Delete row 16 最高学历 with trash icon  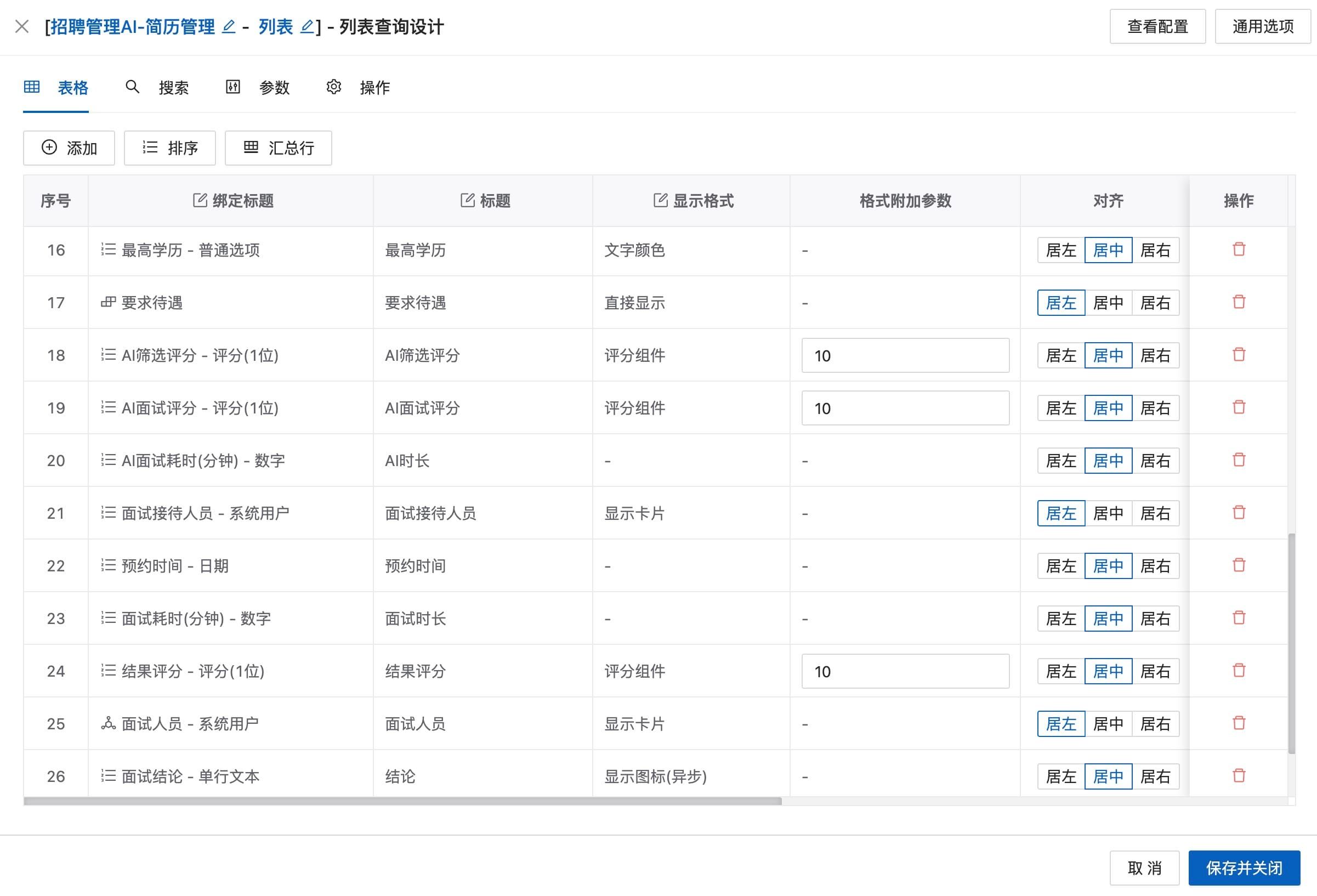tap(1239, 249)
